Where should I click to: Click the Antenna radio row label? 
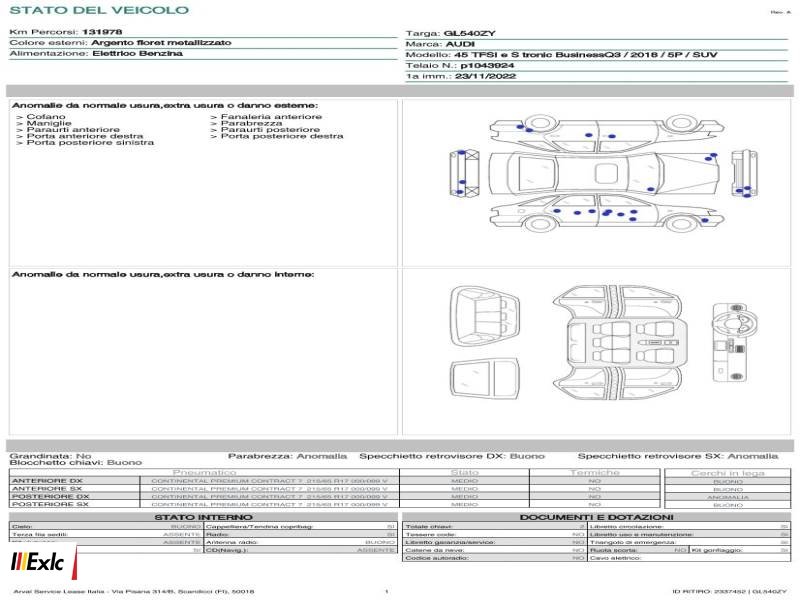click(232, 542)
